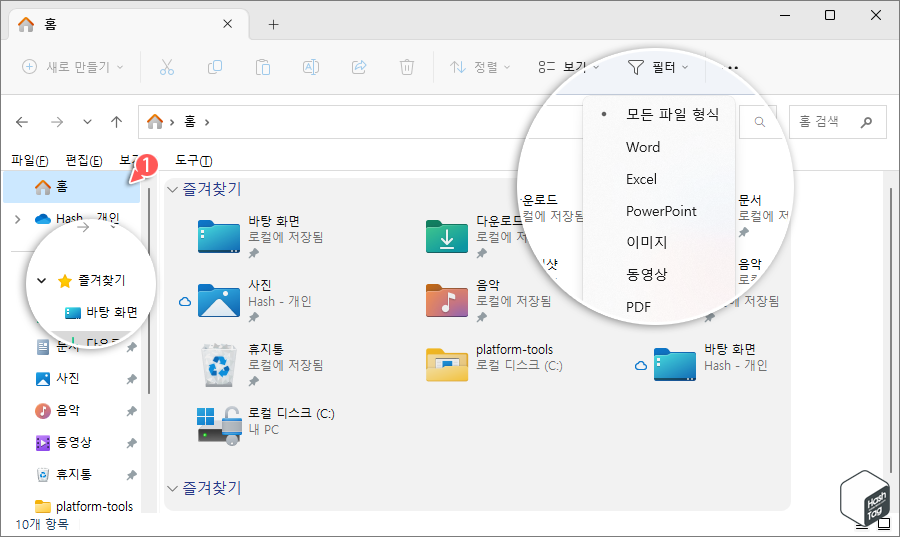Select 바탕 화면 under sidebar 즐겨찾기
The width and height of the screenshot is (900, 537).
pos(101,312)
